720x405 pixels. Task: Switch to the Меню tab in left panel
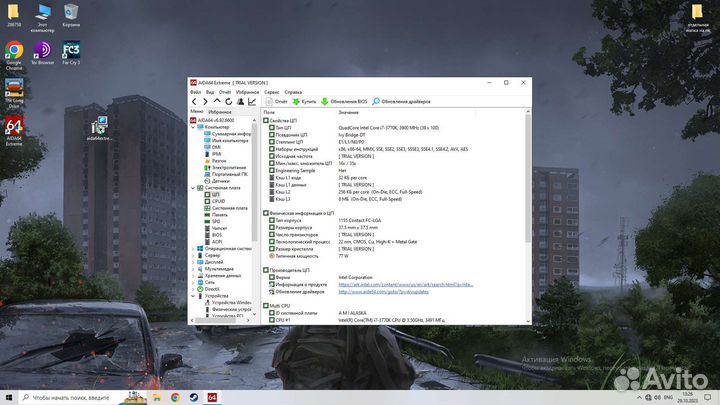[197, 112]
